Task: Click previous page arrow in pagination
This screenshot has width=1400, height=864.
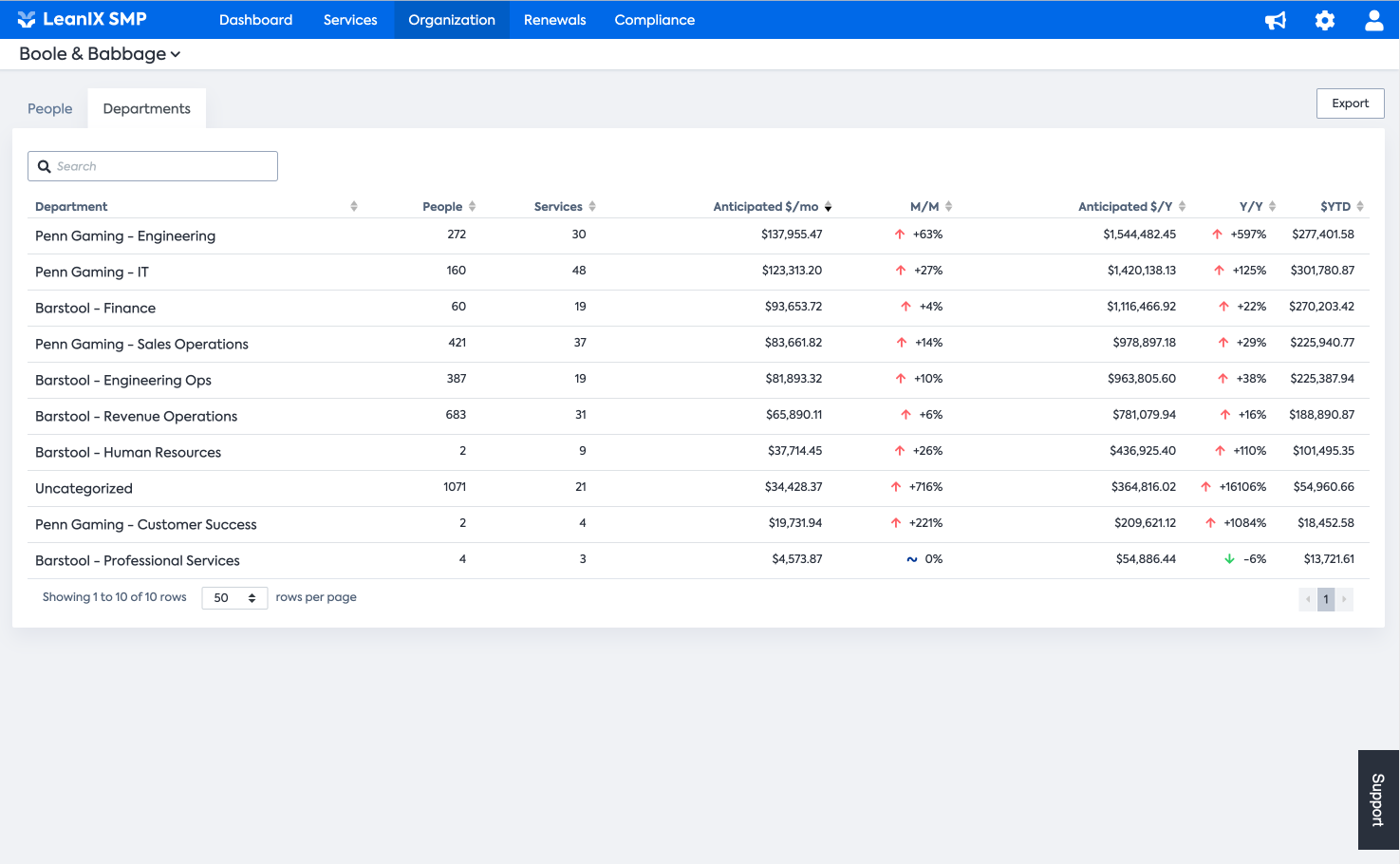Action: (1308, 599)
